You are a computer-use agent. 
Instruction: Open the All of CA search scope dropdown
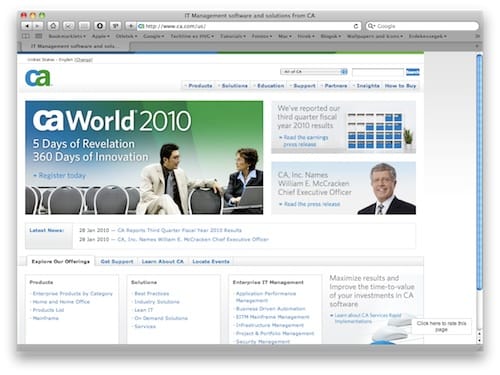point(314,72)
